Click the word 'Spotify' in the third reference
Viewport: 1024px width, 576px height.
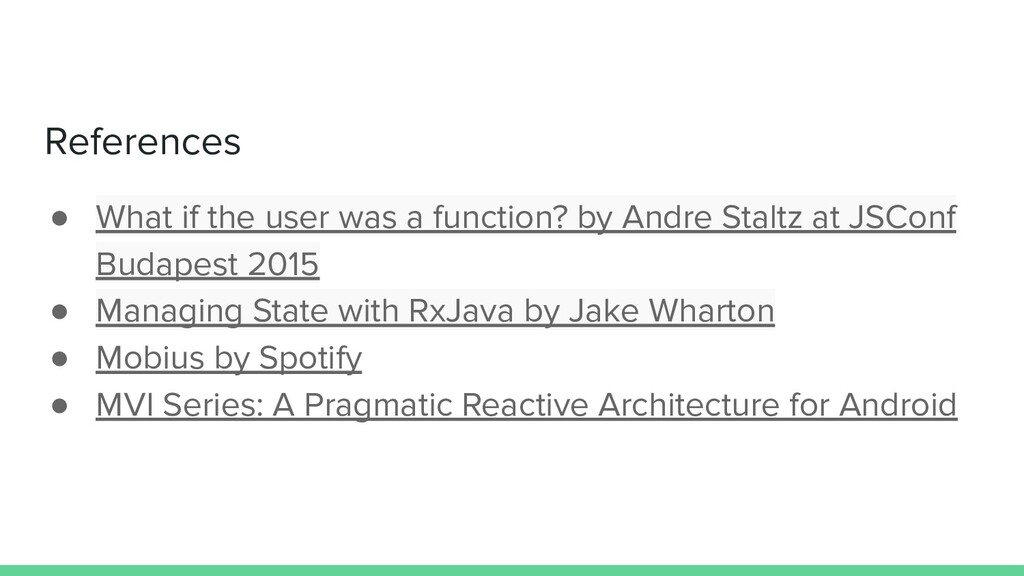(x=310, y=358)
